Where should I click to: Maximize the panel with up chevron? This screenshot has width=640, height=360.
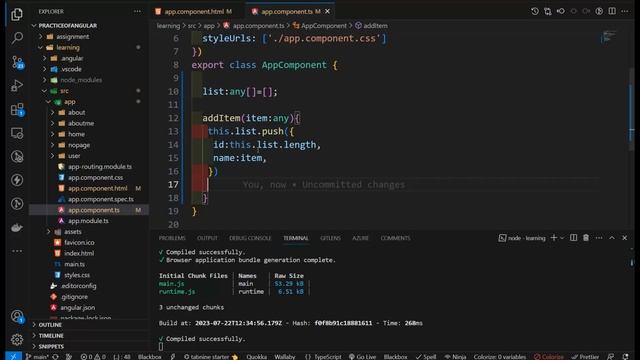pos(612,238)
